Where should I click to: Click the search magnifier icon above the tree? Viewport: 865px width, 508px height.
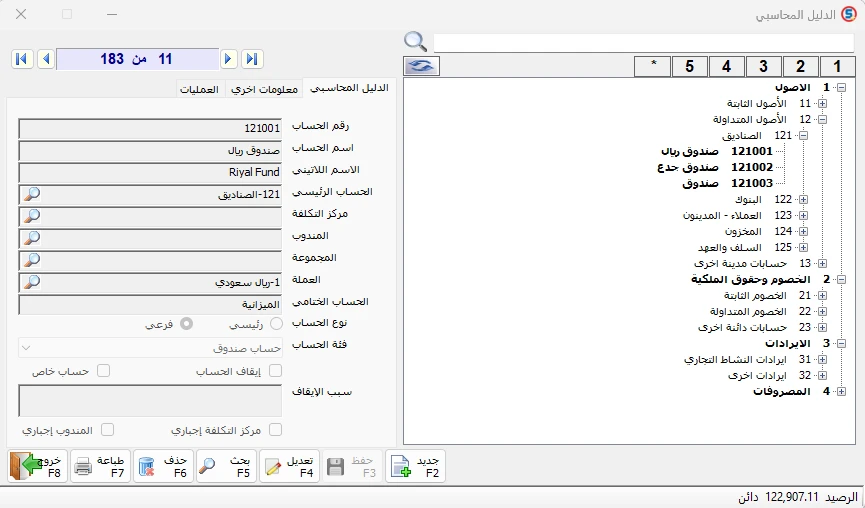point(415,41)
